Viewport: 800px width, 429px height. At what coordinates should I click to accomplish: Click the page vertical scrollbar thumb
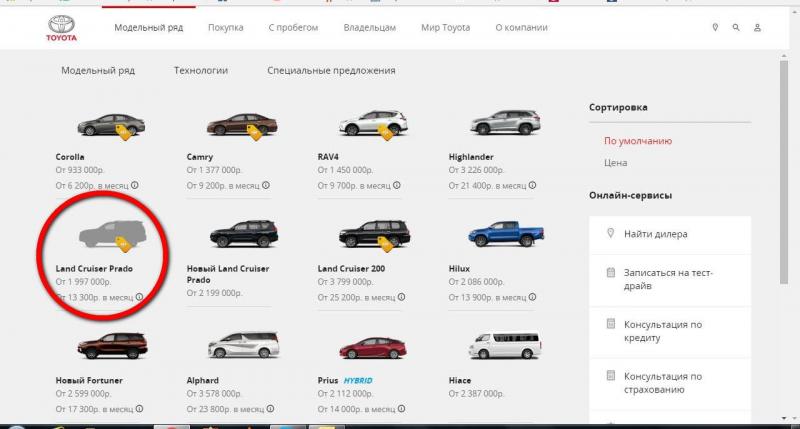pyautogui.click(x=784, y=172)
